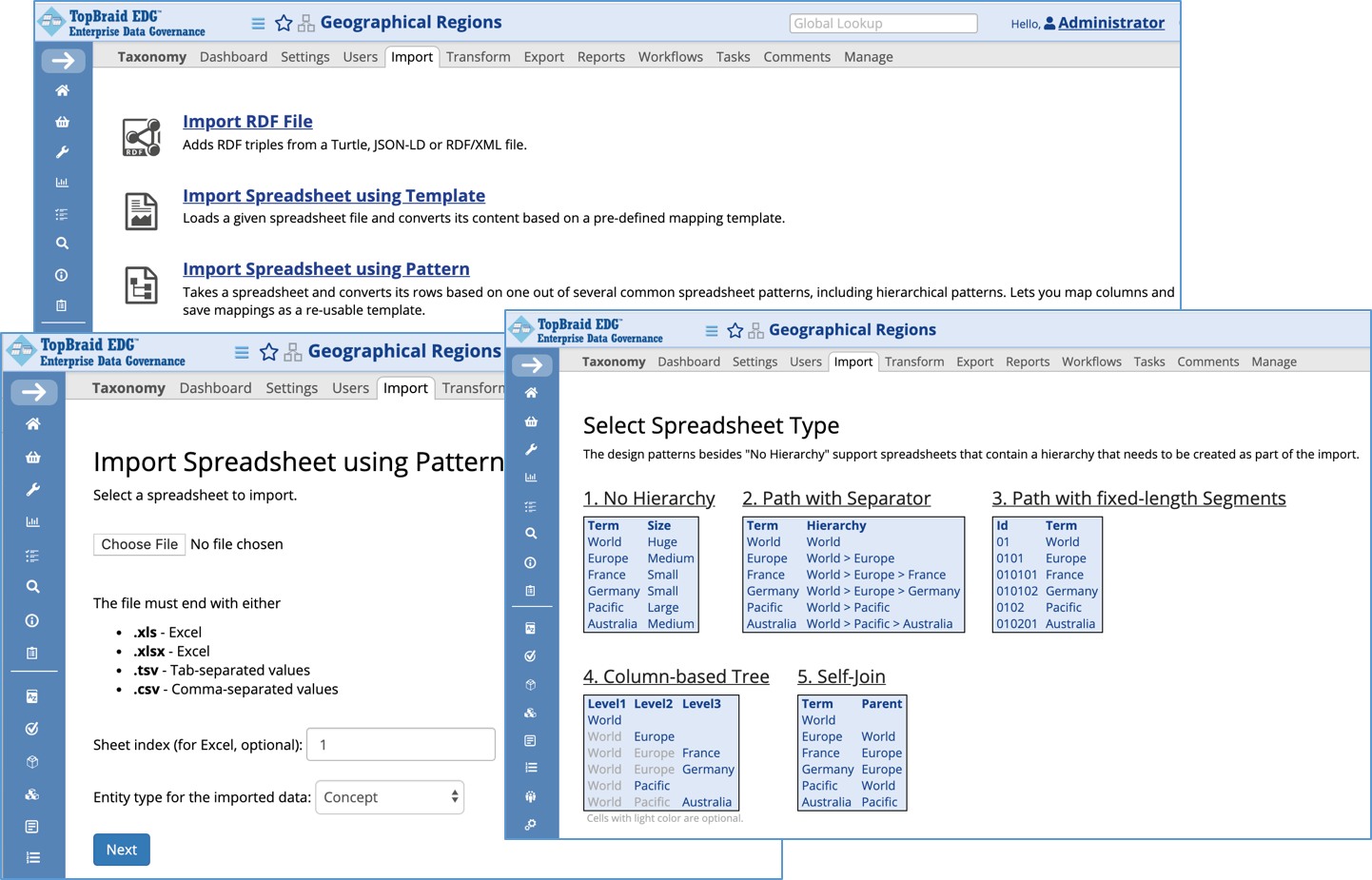The image size is (1372, 880).
Task: Expand right window sidebar with arrow button
Action: (x=532, y=365)
